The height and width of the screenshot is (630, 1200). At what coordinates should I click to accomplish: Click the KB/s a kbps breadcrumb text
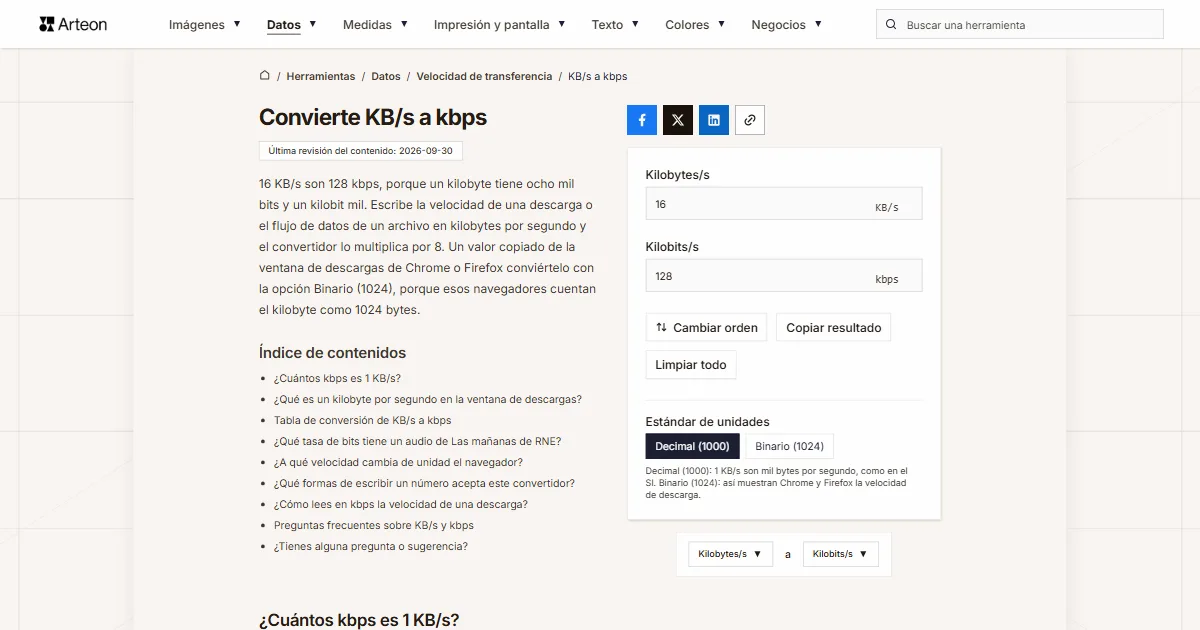(598, 76)
